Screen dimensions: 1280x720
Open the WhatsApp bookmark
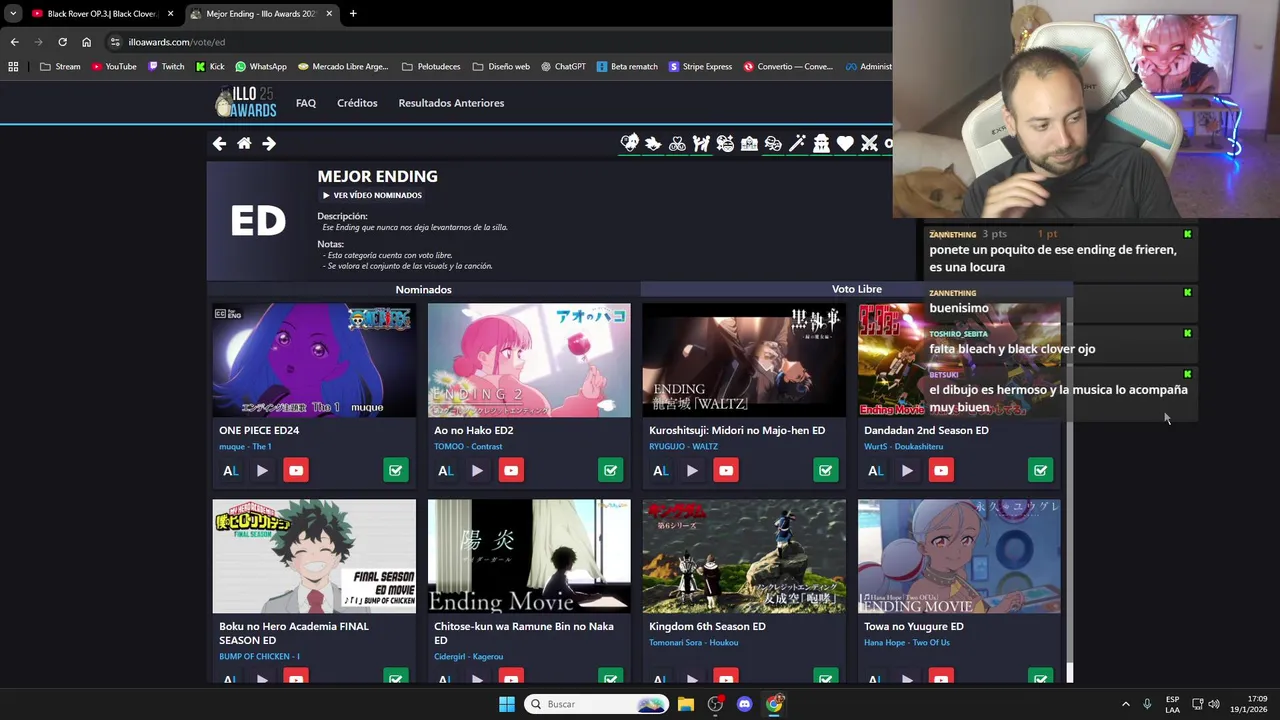261,67
